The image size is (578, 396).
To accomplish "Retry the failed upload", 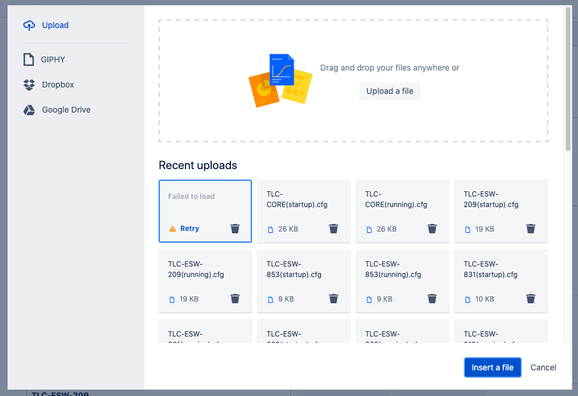I will [189, 229].
